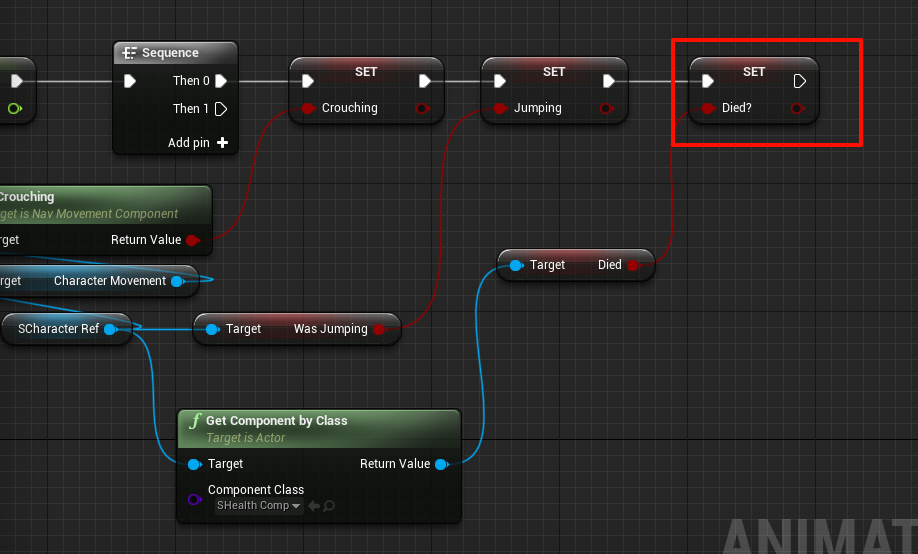918x554 pixels.
Task: Click the SCharacter Ref output pin
Action: (x=110, y=329)
